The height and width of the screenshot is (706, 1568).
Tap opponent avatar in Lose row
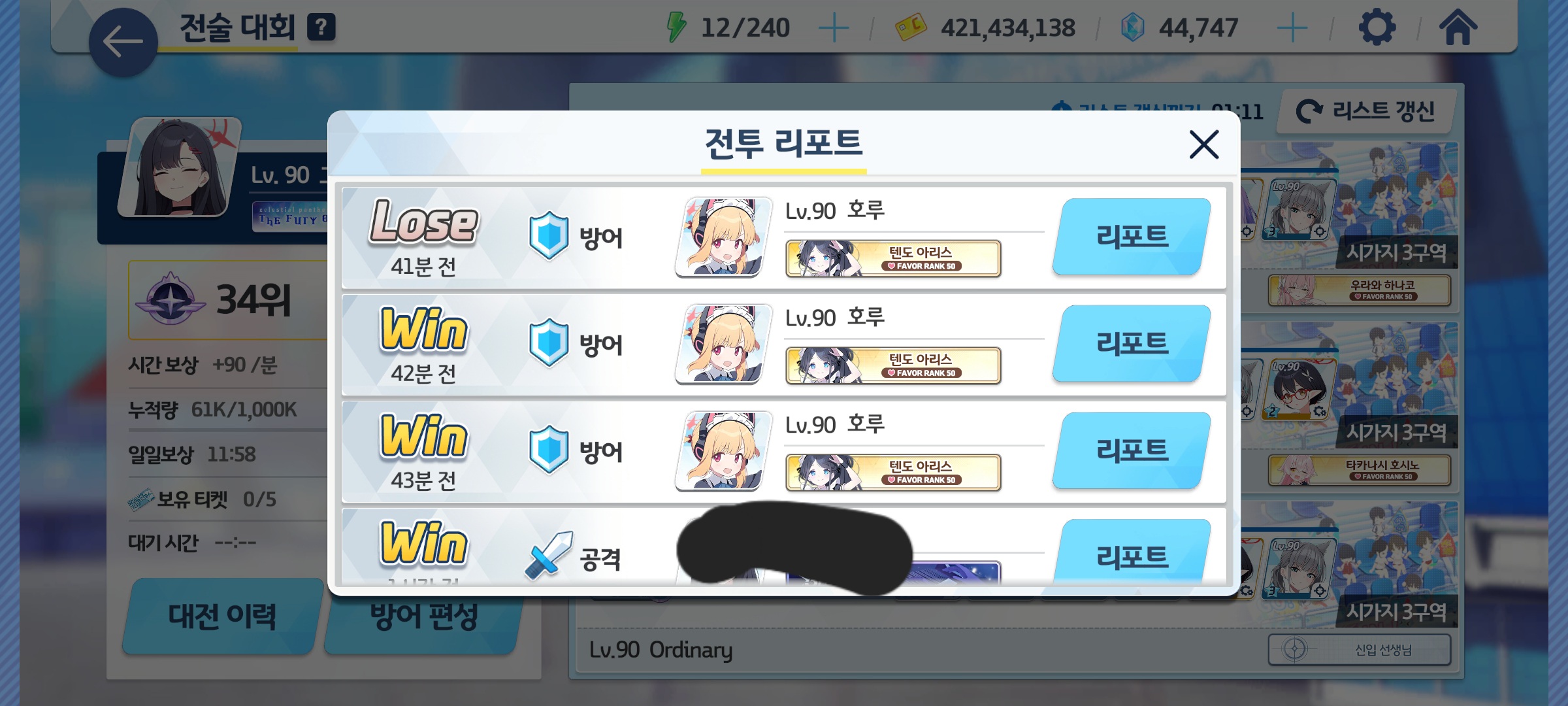click(x=723, y=237)
